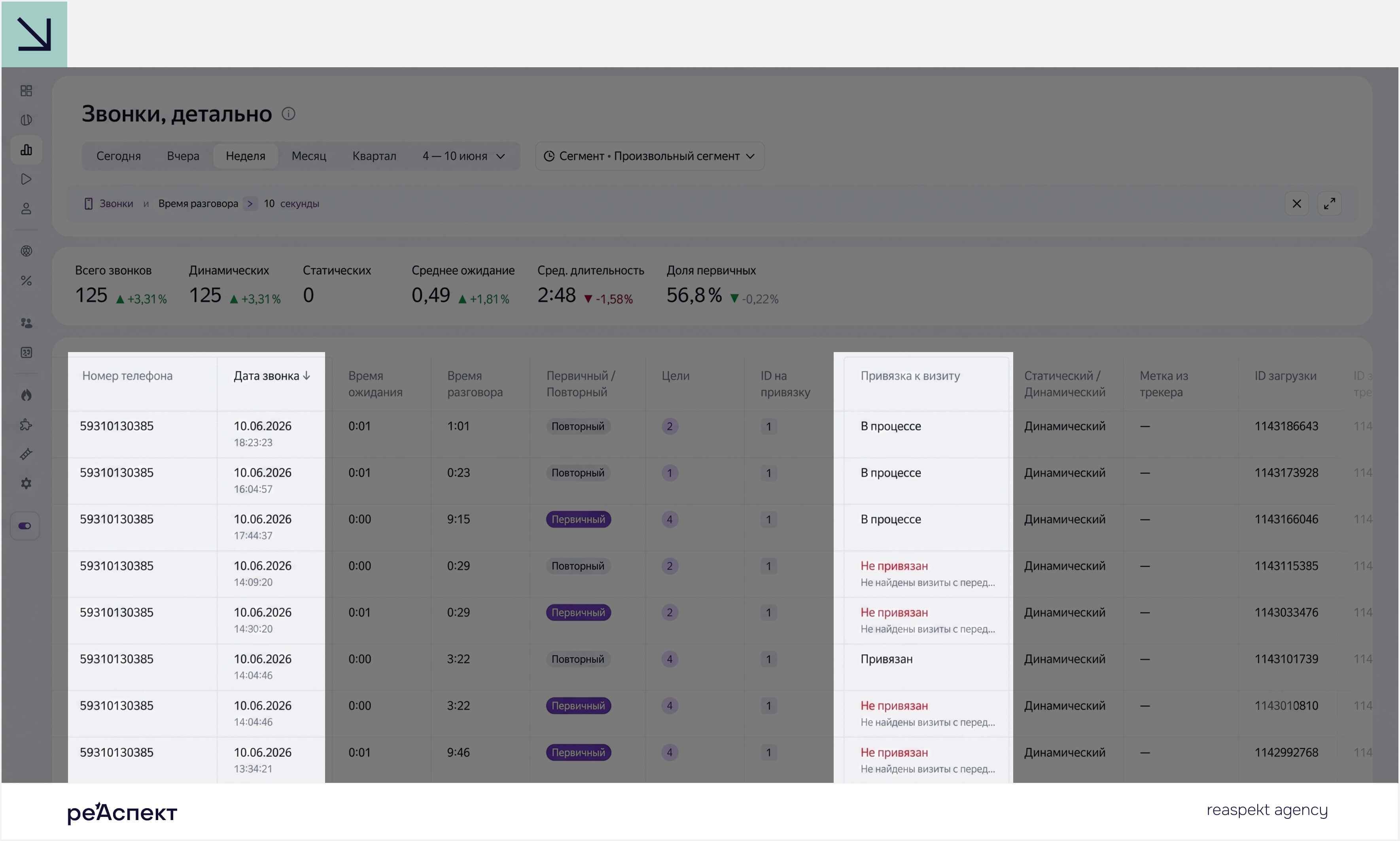Click the Привязка к визиту column header
Image resolution: width=1400 pixels, height=841 pixels.
[x=910, y=376]
